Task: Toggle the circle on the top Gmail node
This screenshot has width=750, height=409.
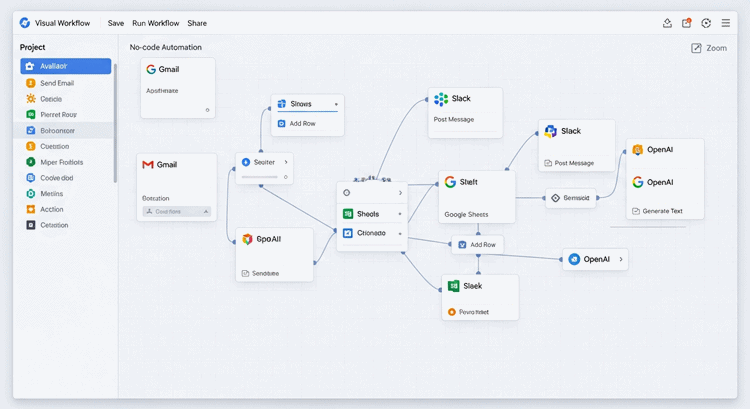Action: coord(207,110)
